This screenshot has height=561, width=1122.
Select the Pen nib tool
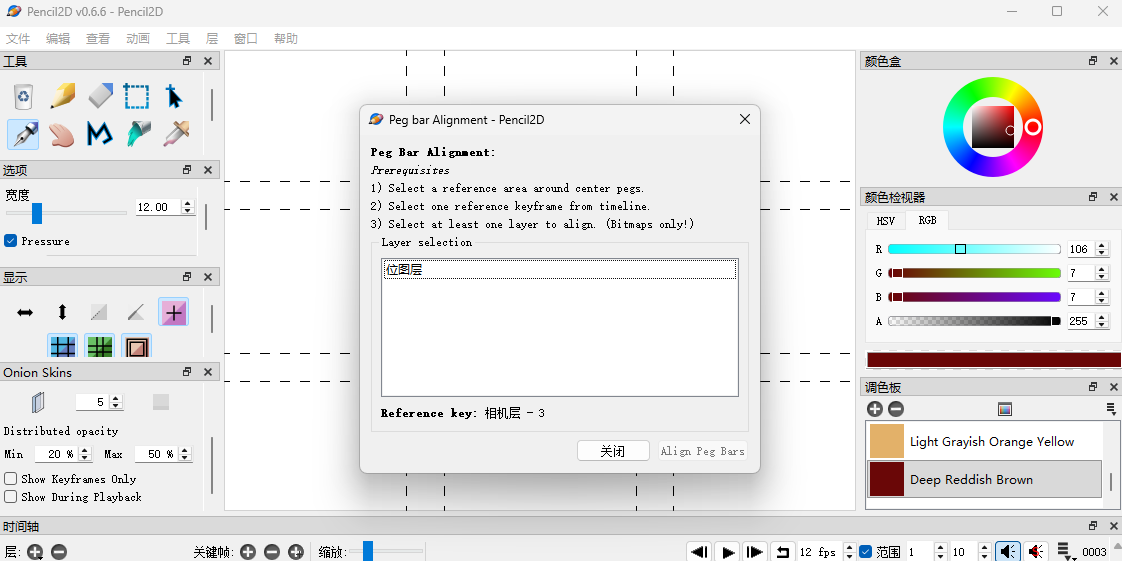[x=24, y=134]
